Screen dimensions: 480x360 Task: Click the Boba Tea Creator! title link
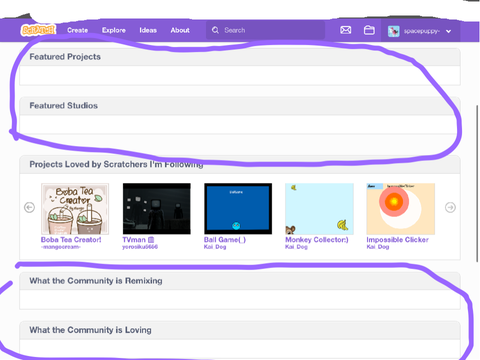(71, 240)
